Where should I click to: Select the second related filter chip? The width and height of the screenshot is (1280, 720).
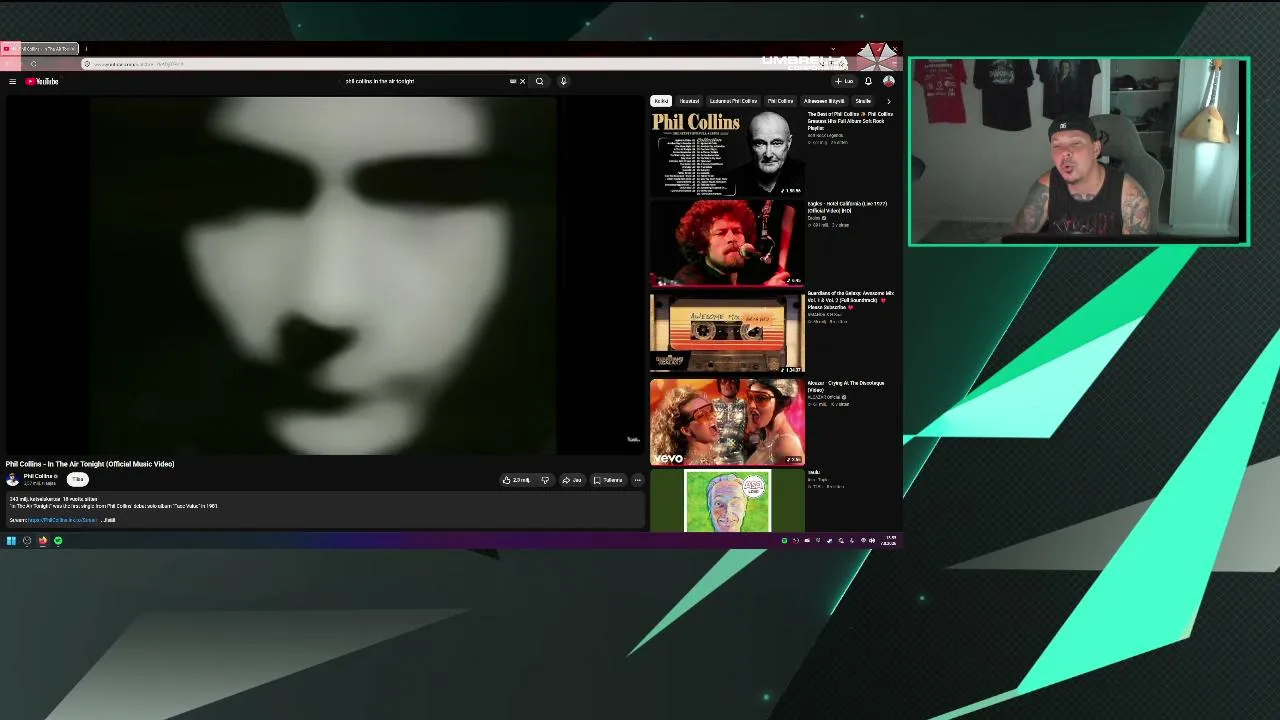coord(689,101)
